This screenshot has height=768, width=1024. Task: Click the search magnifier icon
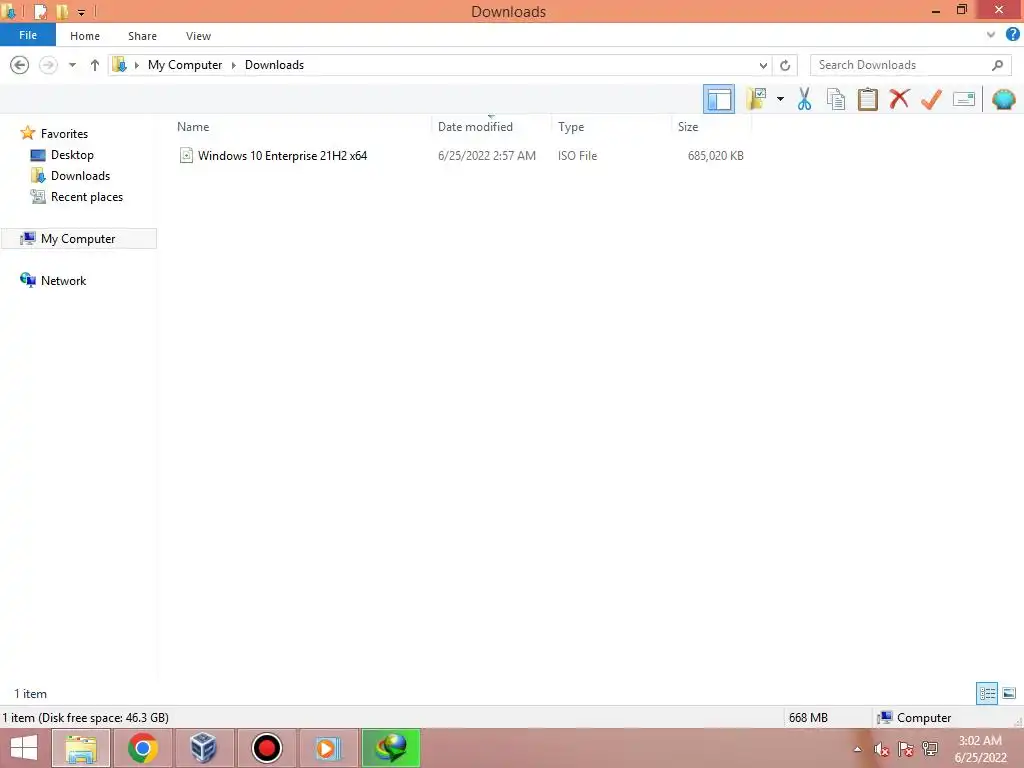[x=997, y=65]
